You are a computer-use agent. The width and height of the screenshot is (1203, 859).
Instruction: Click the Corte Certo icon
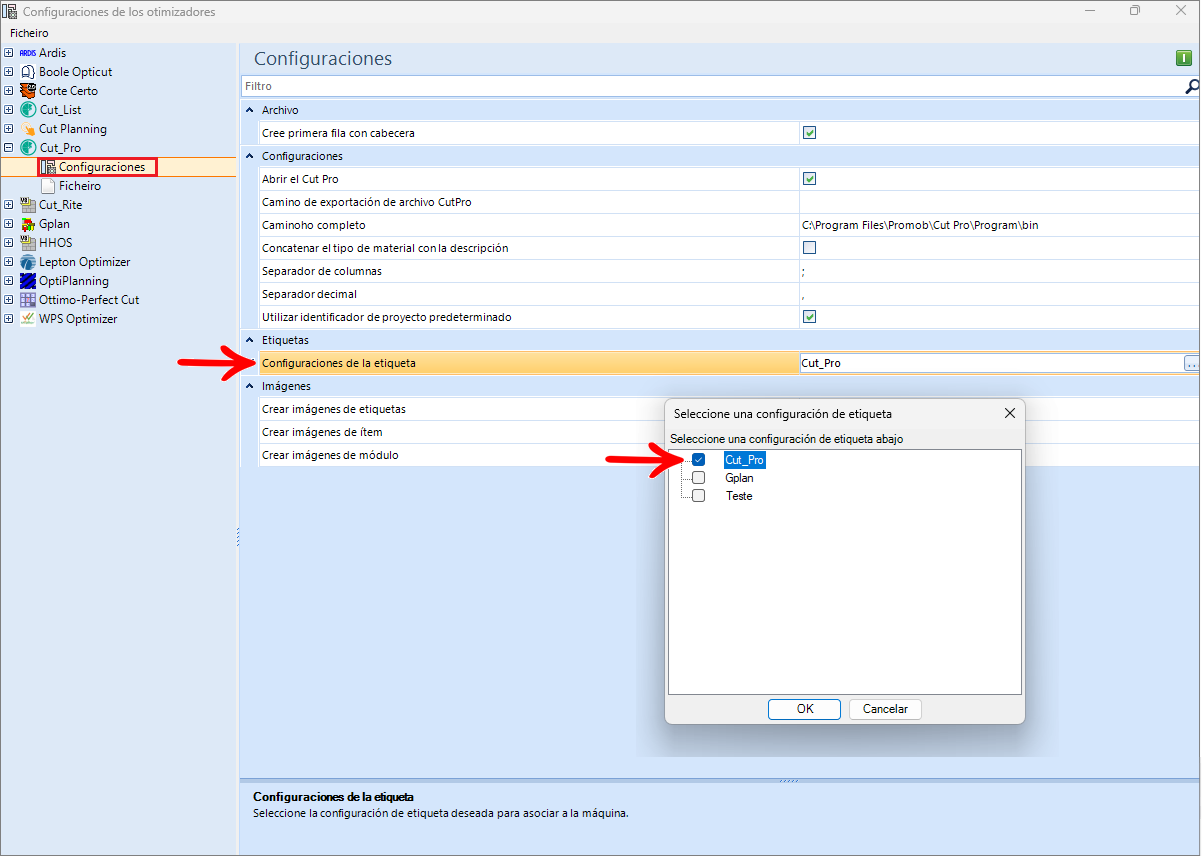28,91
